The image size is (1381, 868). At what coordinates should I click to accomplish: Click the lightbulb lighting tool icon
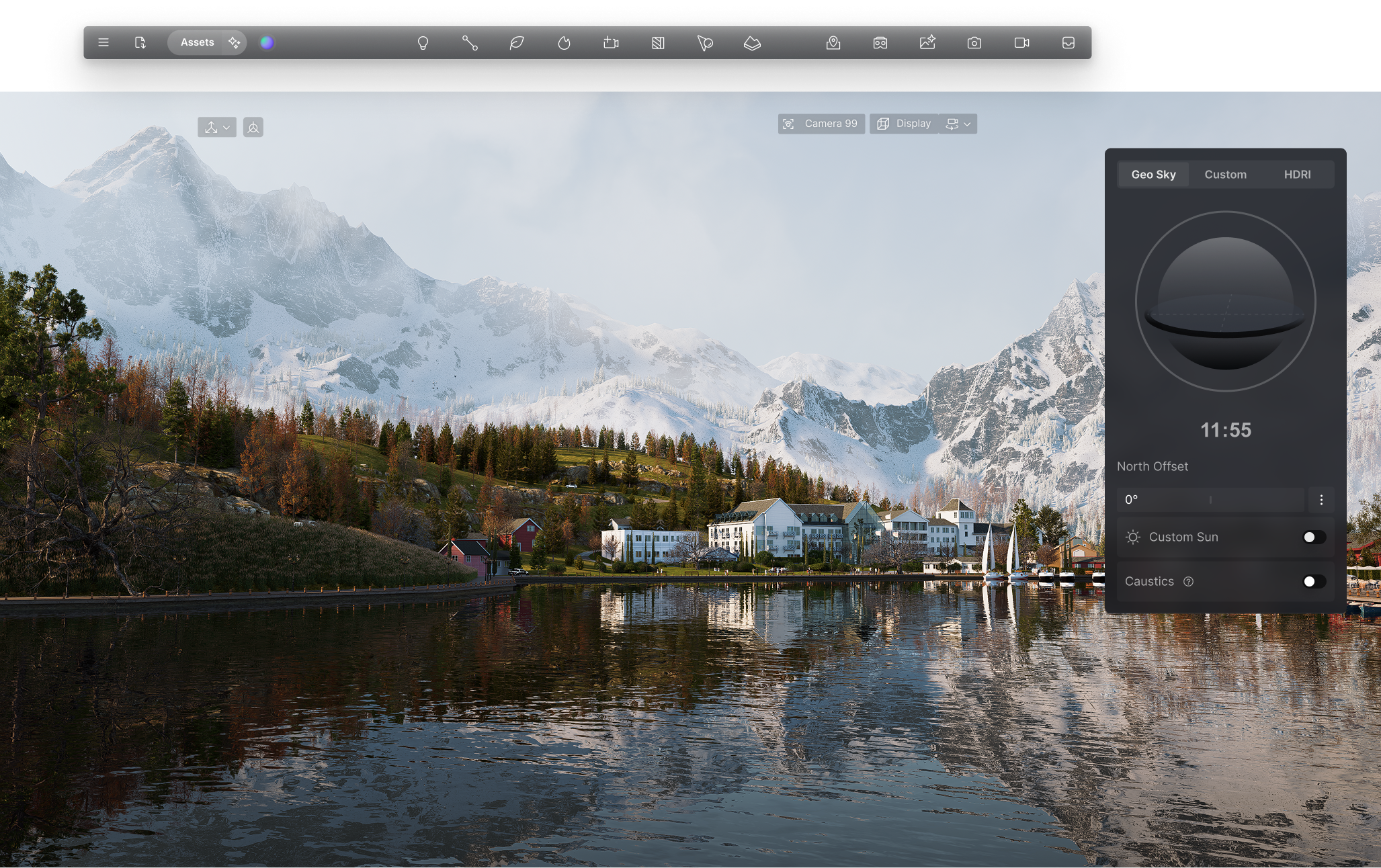423,43
